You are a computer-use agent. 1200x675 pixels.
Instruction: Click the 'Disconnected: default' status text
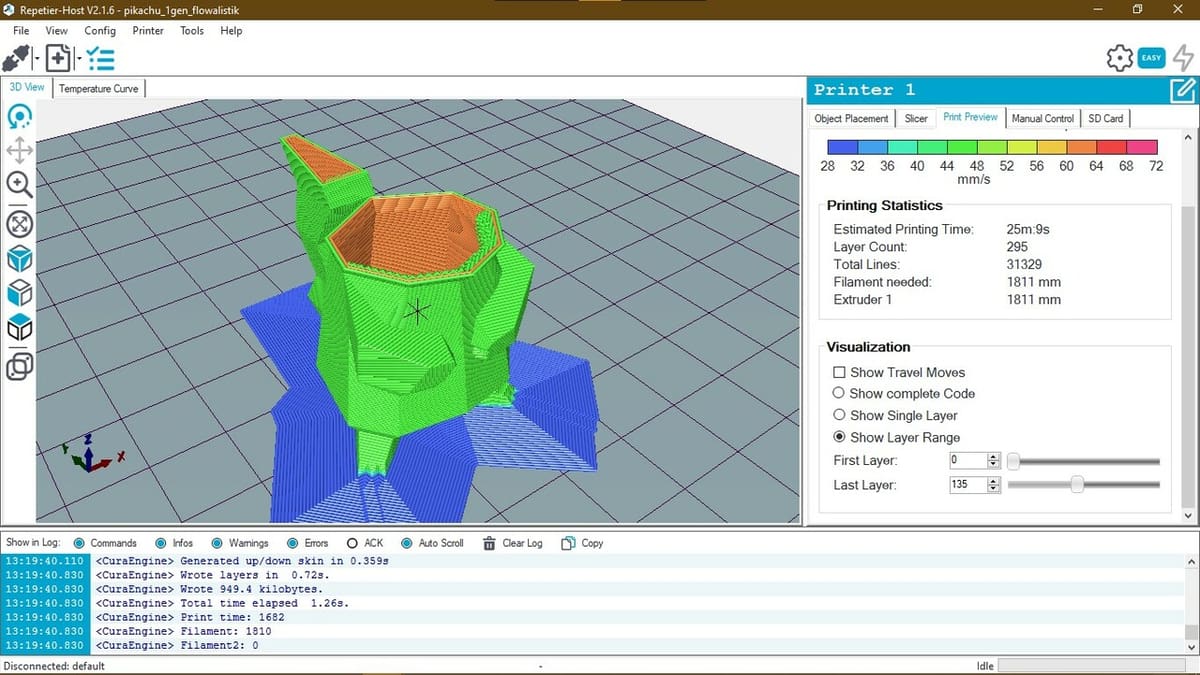[54, 666]
